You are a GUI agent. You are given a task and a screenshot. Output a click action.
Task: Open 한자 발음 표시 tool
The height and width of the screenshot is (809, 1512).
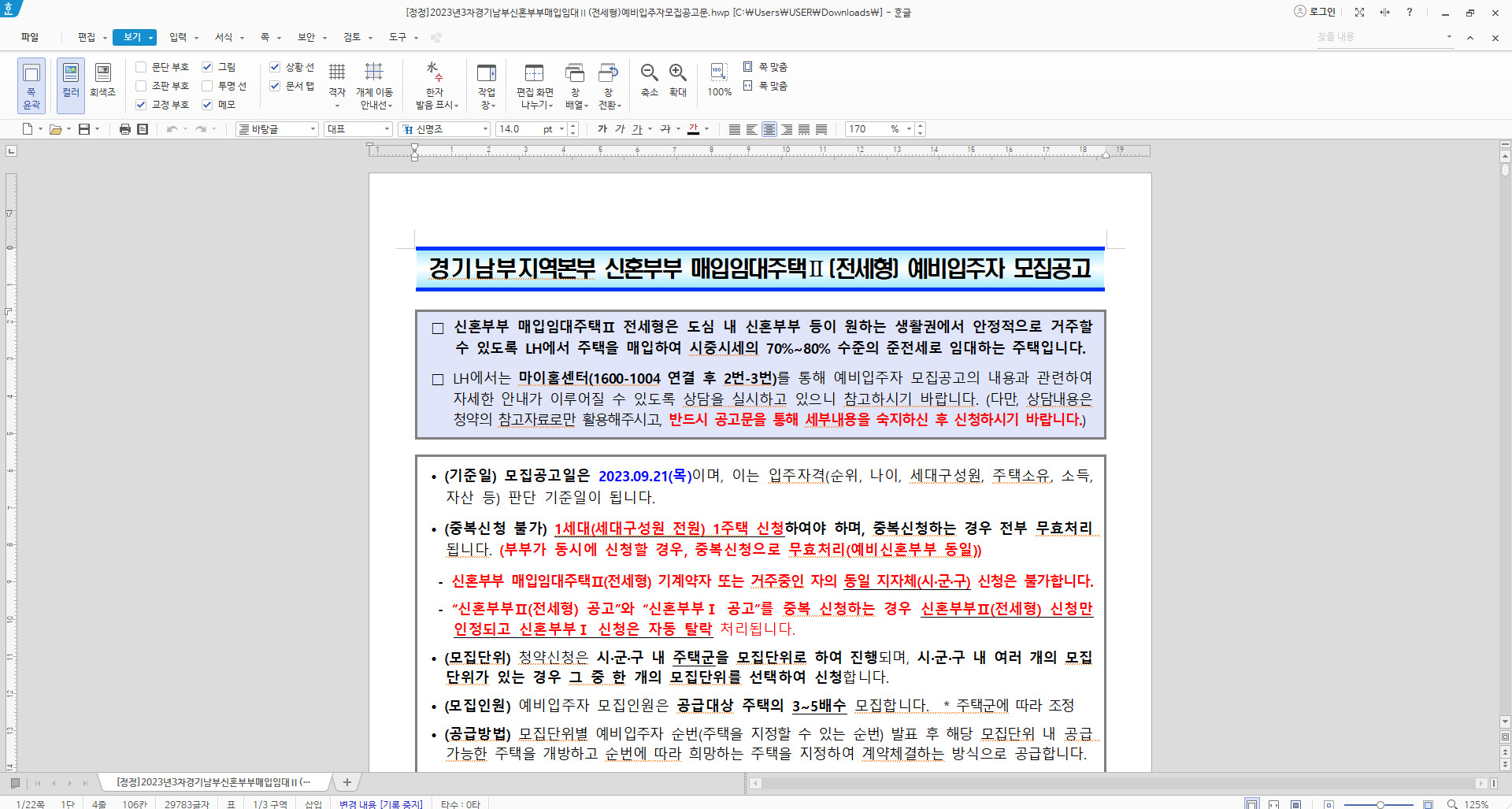coord(435,79)
